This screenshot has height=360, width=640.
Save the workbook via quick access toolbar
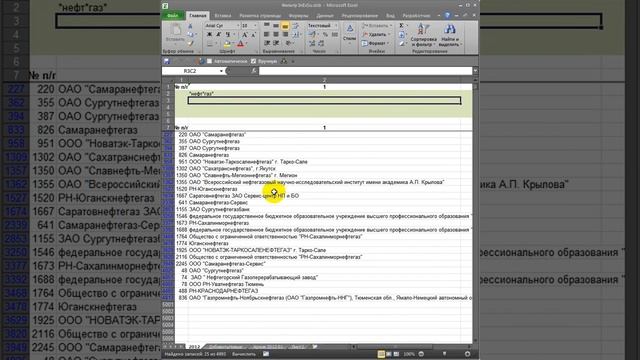(167, 61)
